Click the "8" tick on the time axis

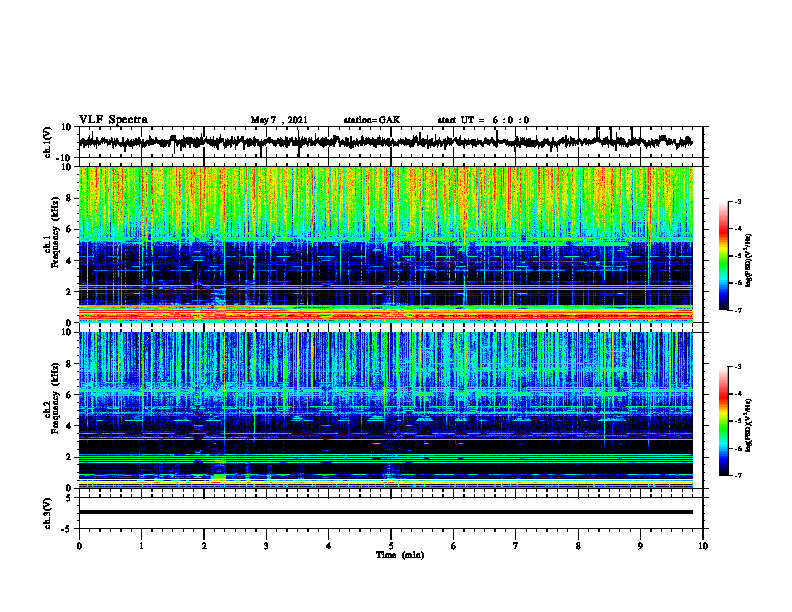coord(578,546)
